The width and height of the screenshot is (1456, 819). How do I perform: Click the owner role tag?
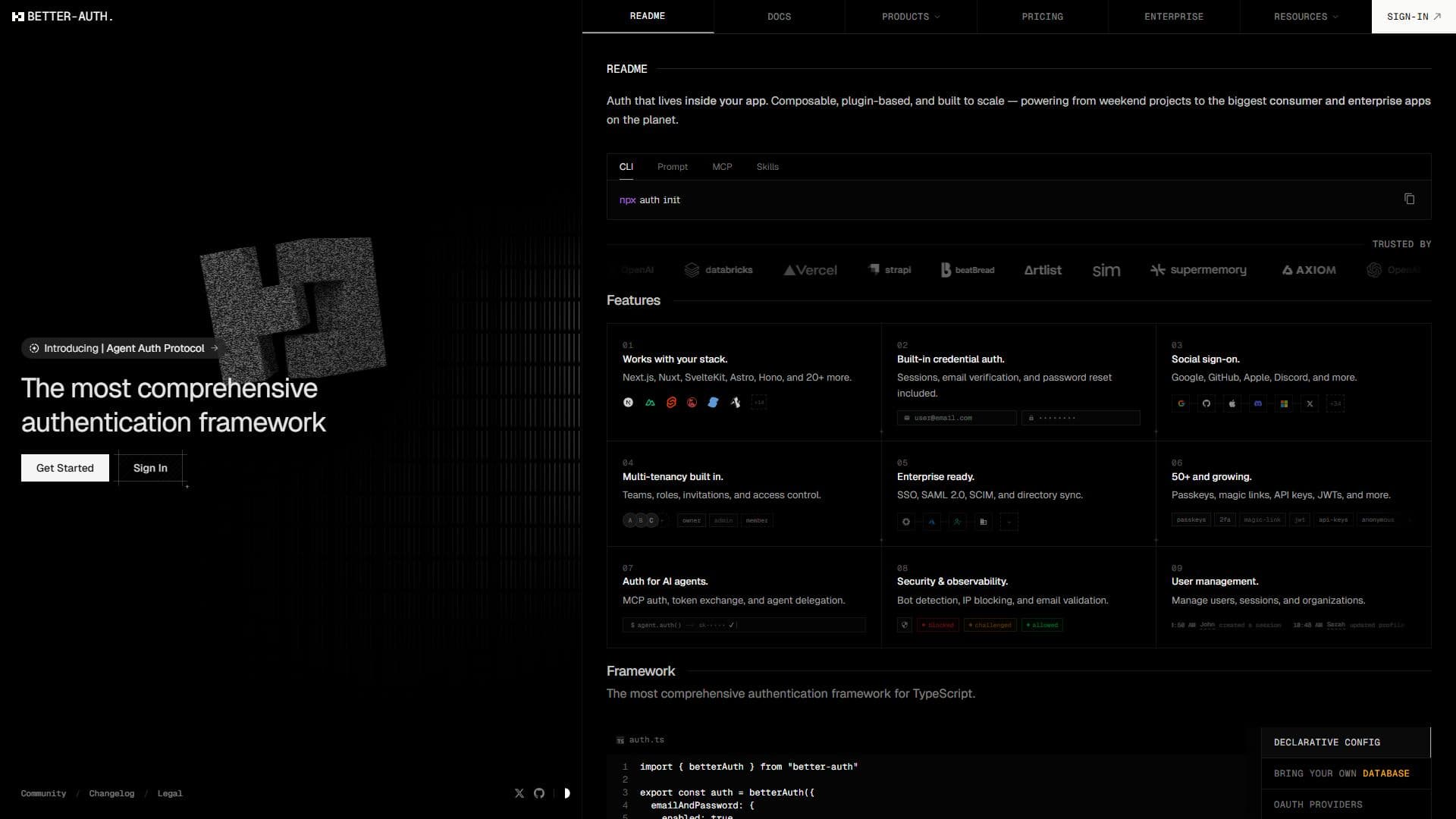692,520
